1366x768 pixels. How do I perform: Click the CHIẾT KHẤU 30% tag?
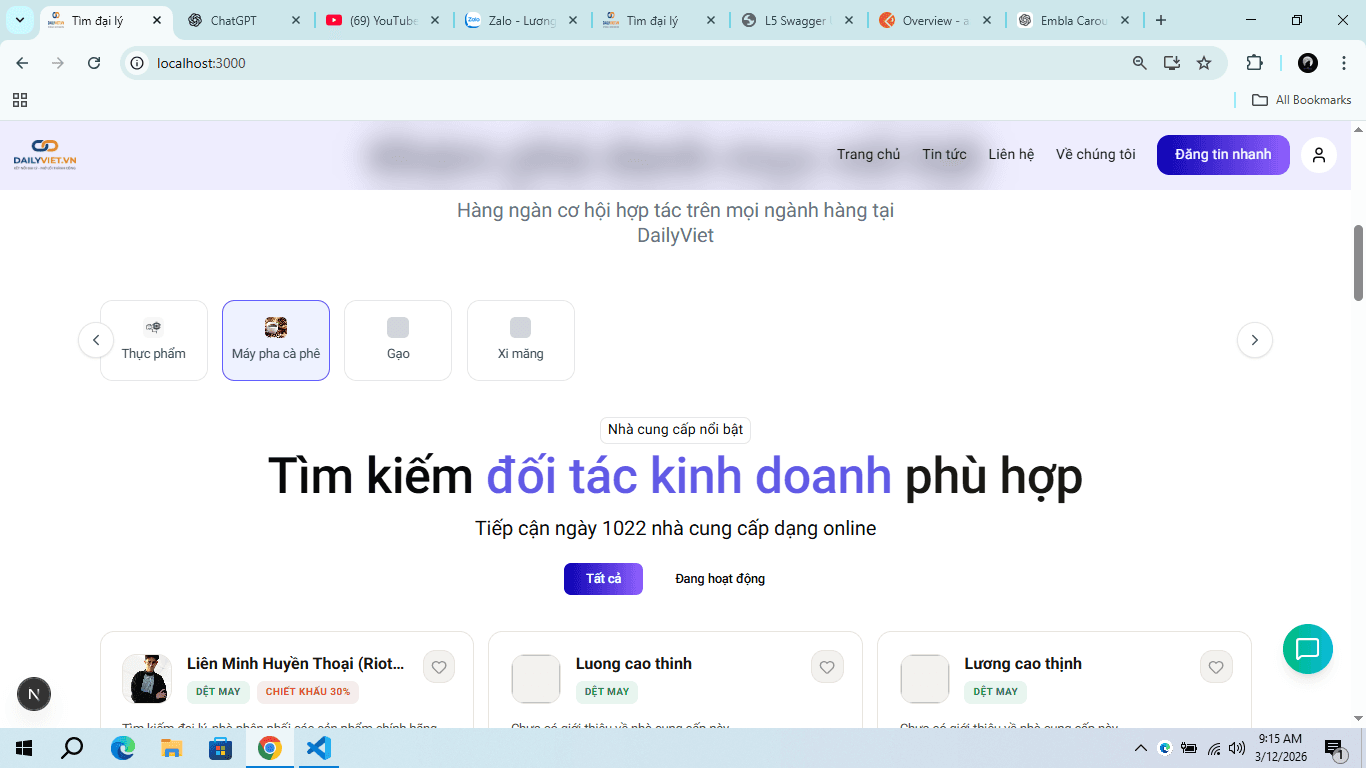(x=308, y=692)
